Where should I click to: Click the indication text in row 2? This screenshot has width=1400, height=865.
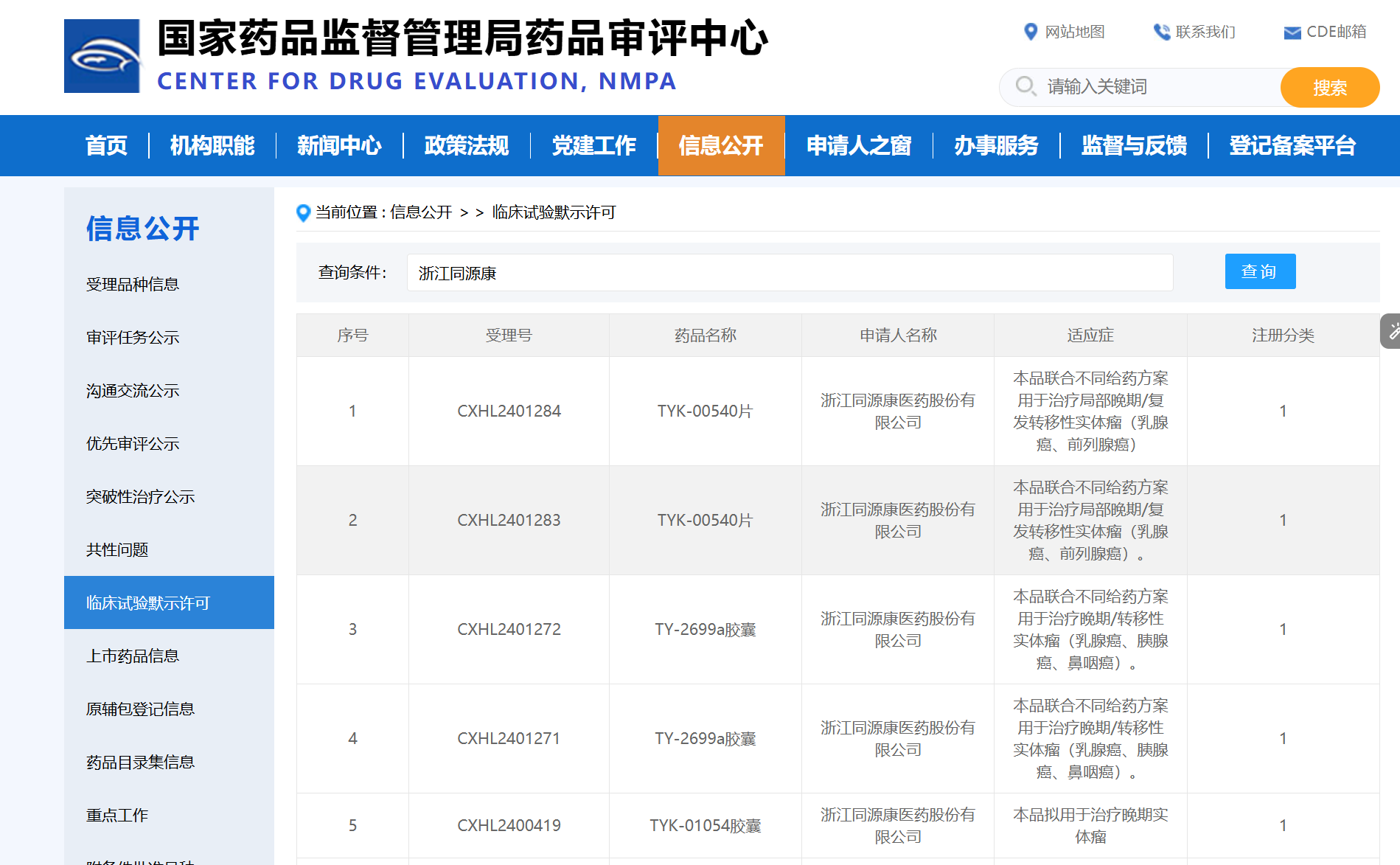pyautogui.click(x=1090, y=521)
